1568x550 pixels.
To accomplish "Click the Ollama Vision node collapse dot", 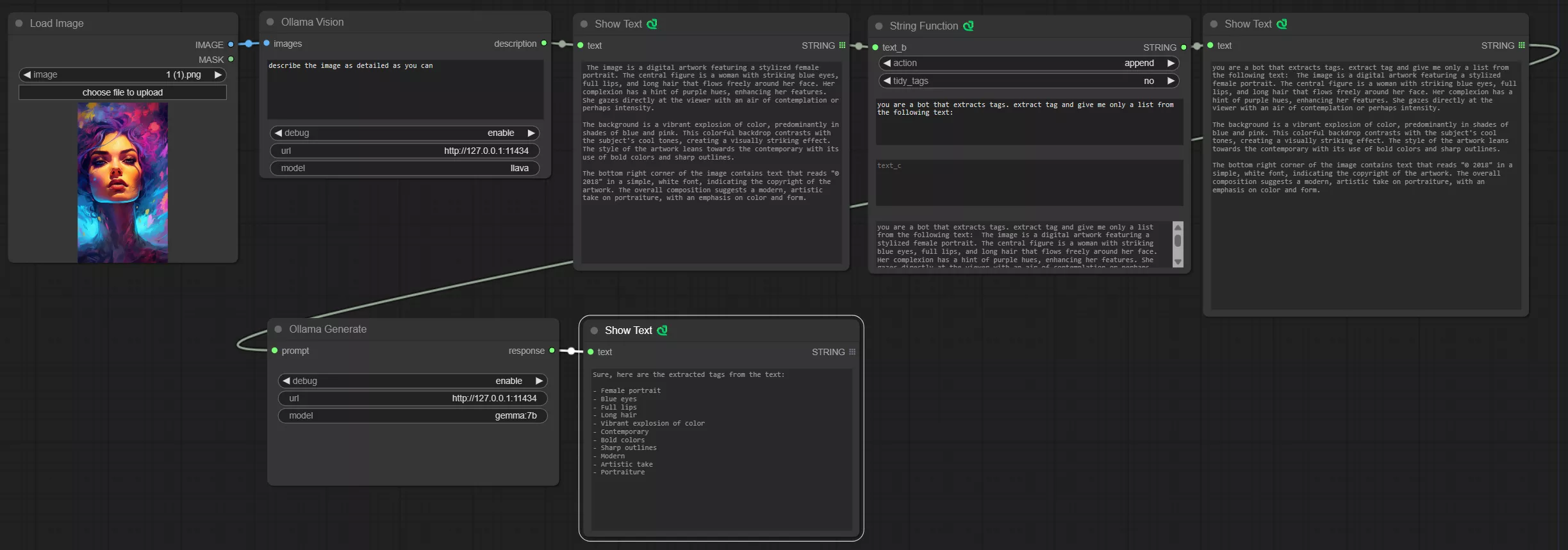I will [x=270, y=22].
